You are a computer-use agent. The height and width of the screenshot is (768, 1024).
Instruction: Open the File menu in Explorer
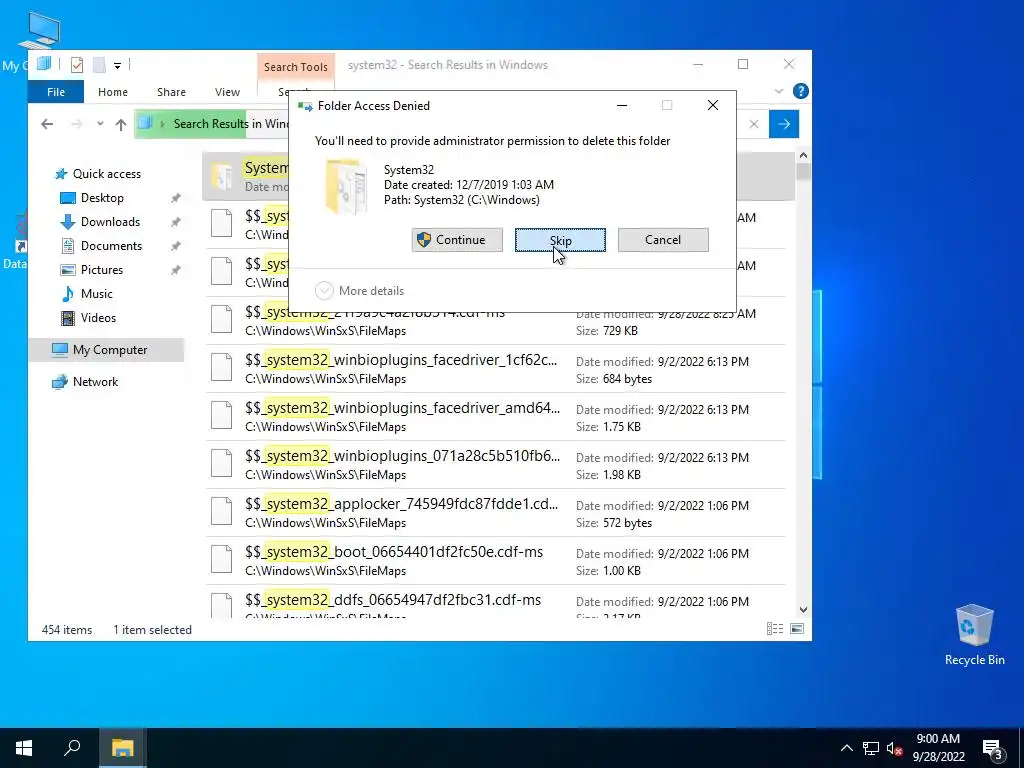click(56, 92)
